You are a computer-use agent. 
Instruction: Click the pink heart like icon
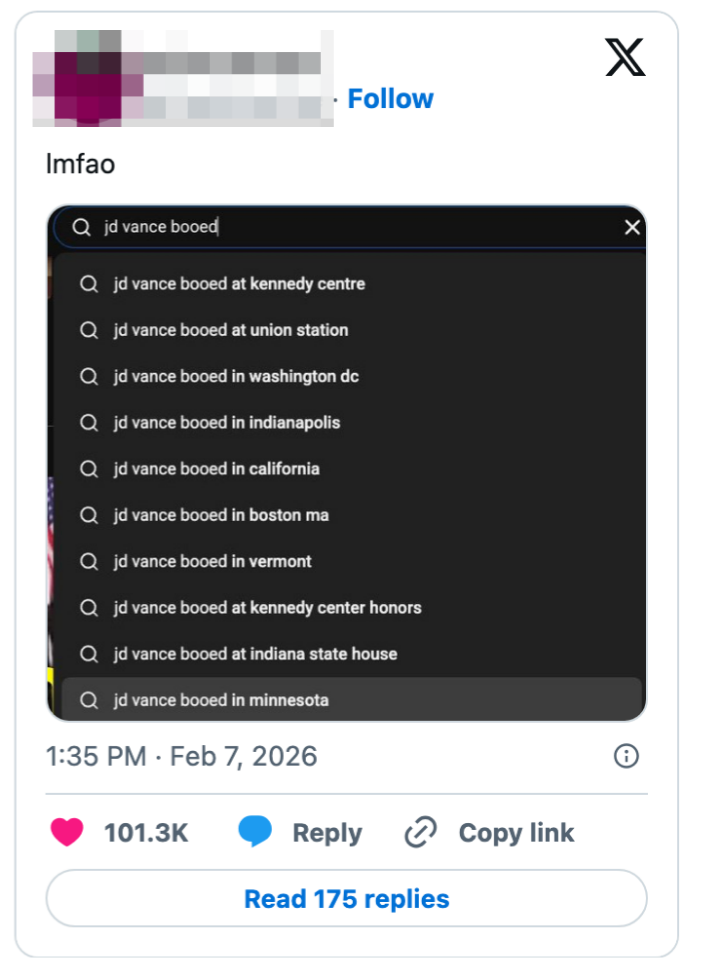67,832
